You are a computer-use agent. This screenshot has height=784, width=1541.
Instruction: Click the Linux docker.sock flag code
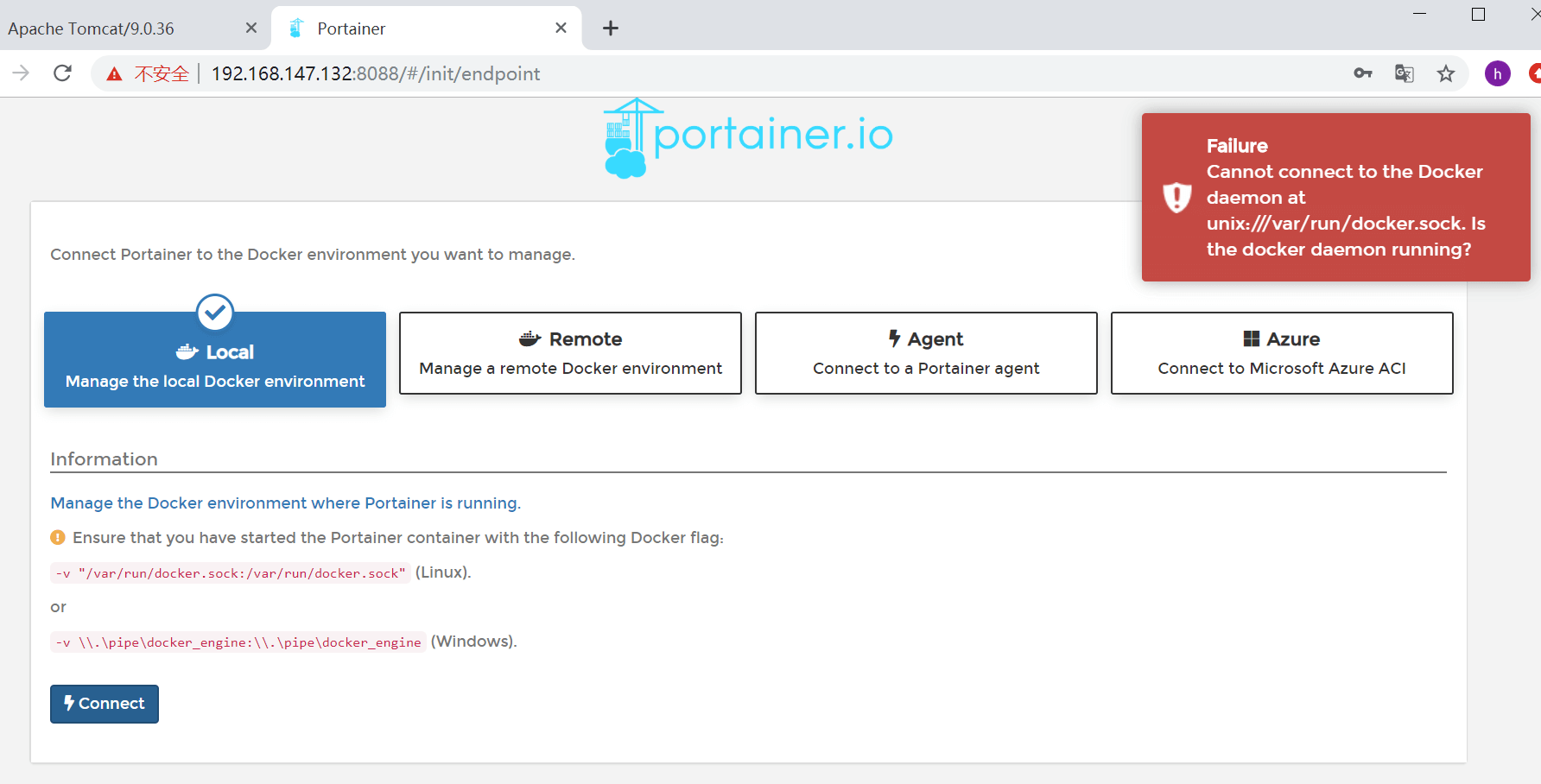(230, 573)
